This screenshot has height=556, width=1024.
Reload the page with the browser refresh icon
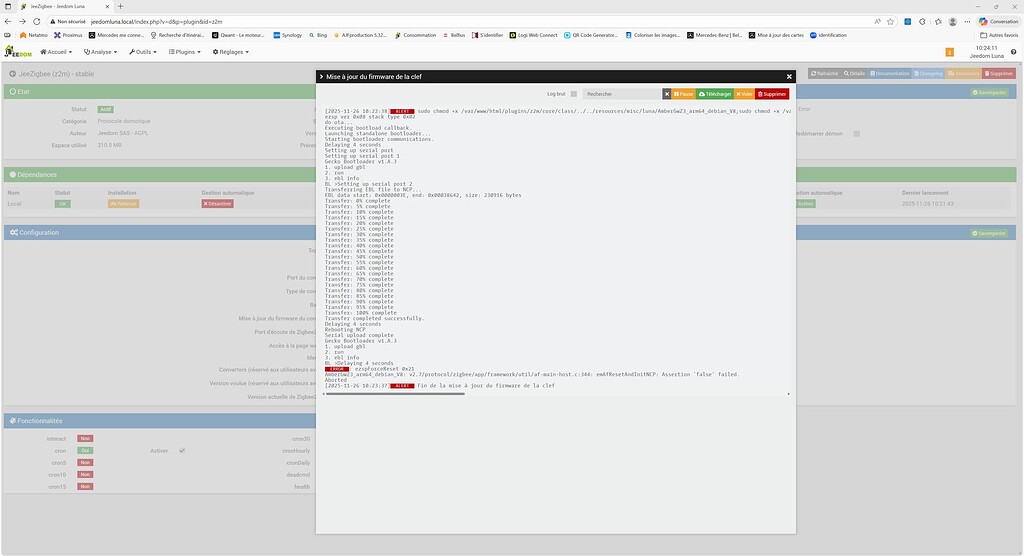37,22
